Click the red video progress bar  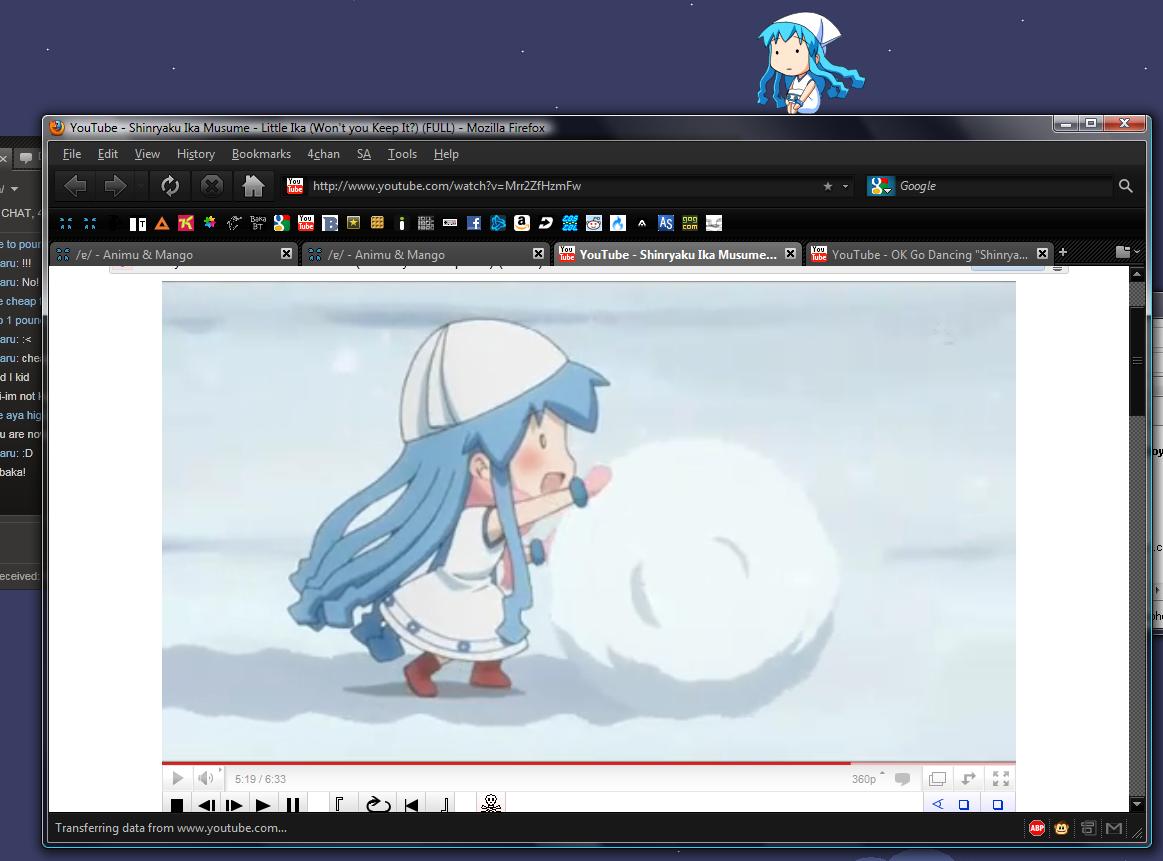[506, 762]
